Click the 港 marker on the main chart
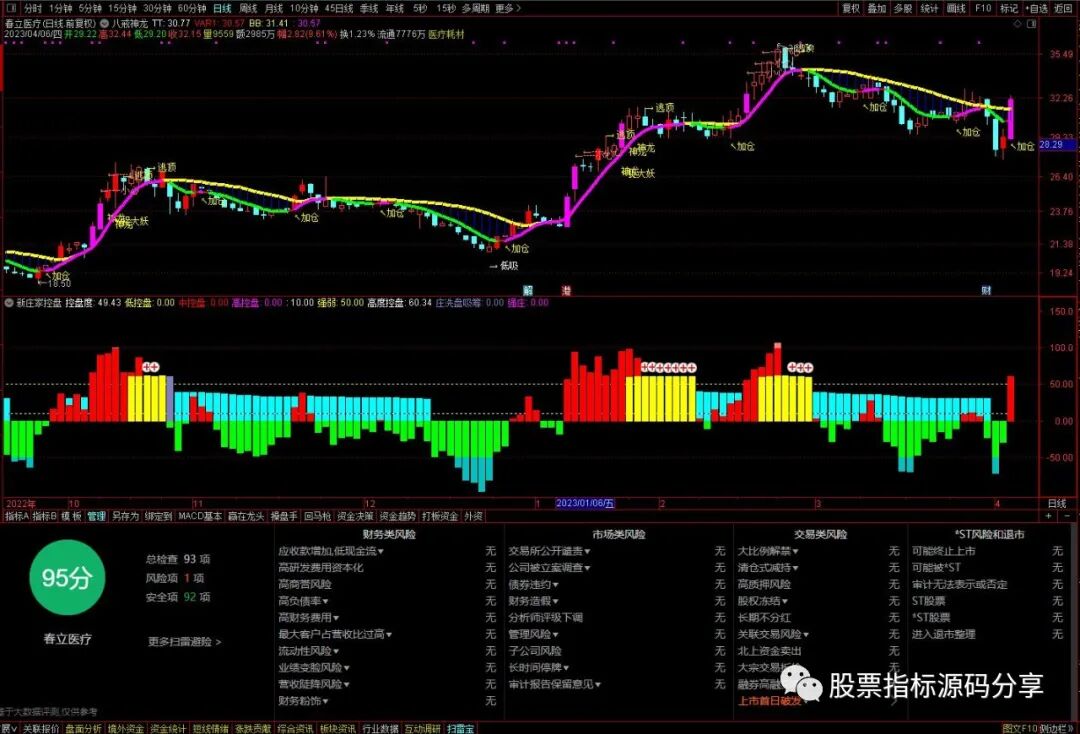The image size is (1080, 734). pyautogui.click(x=566, y=291)
